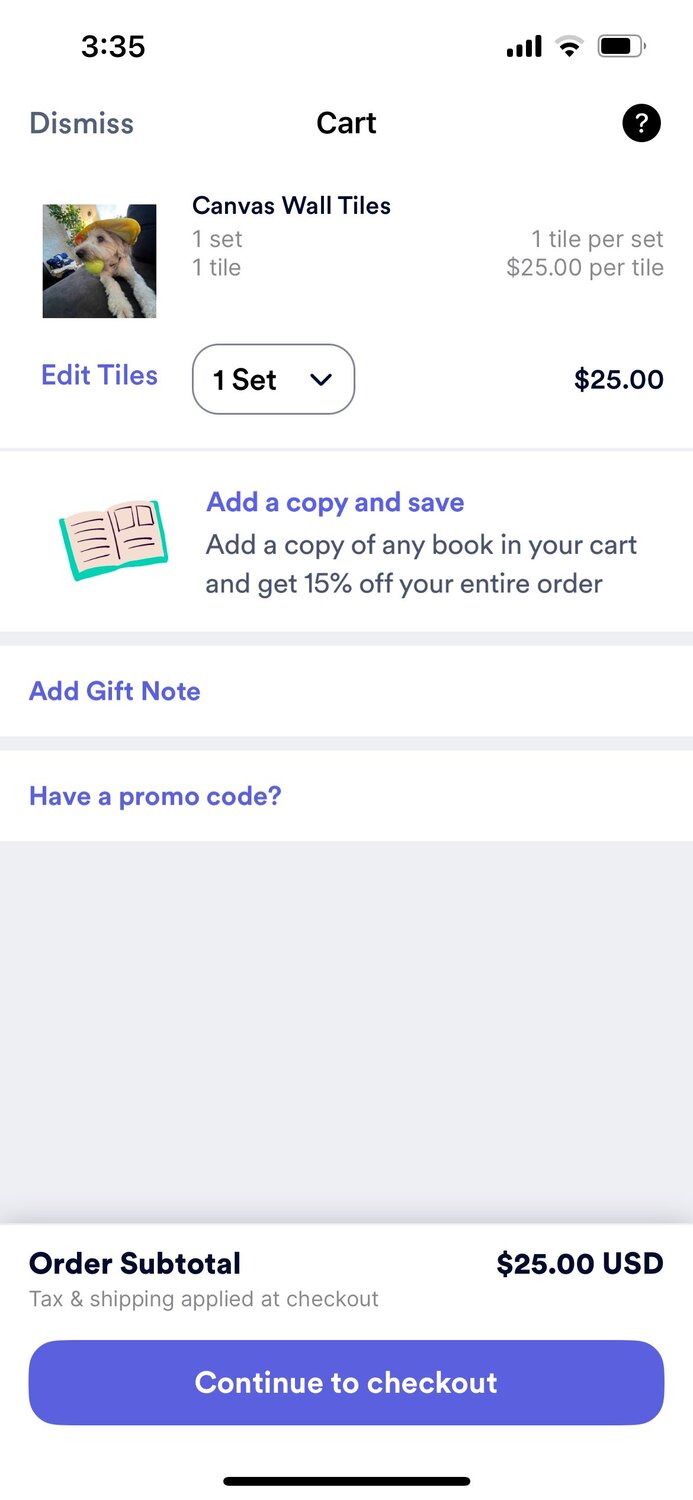The height and width of the screenshot is (1500, 693).
Task: Tap the 3:35 status bar clock
Action: [x=113, y=46]
